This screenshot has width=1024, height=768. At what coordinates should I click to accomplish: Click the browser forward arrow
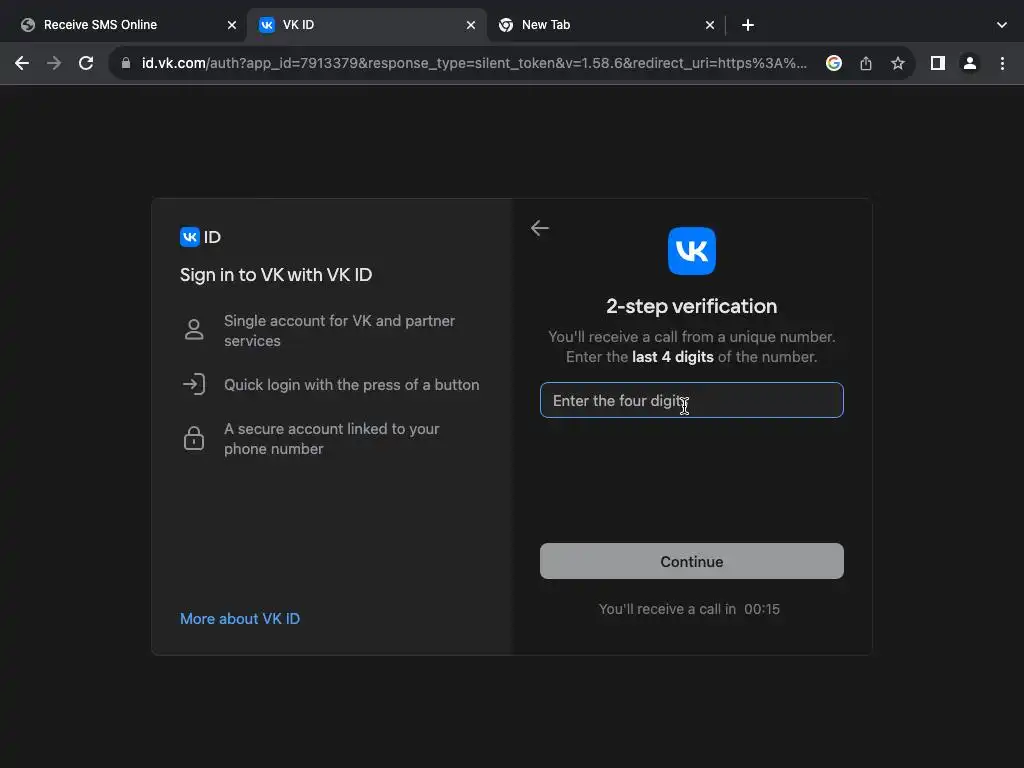click(x=54, y=63)
